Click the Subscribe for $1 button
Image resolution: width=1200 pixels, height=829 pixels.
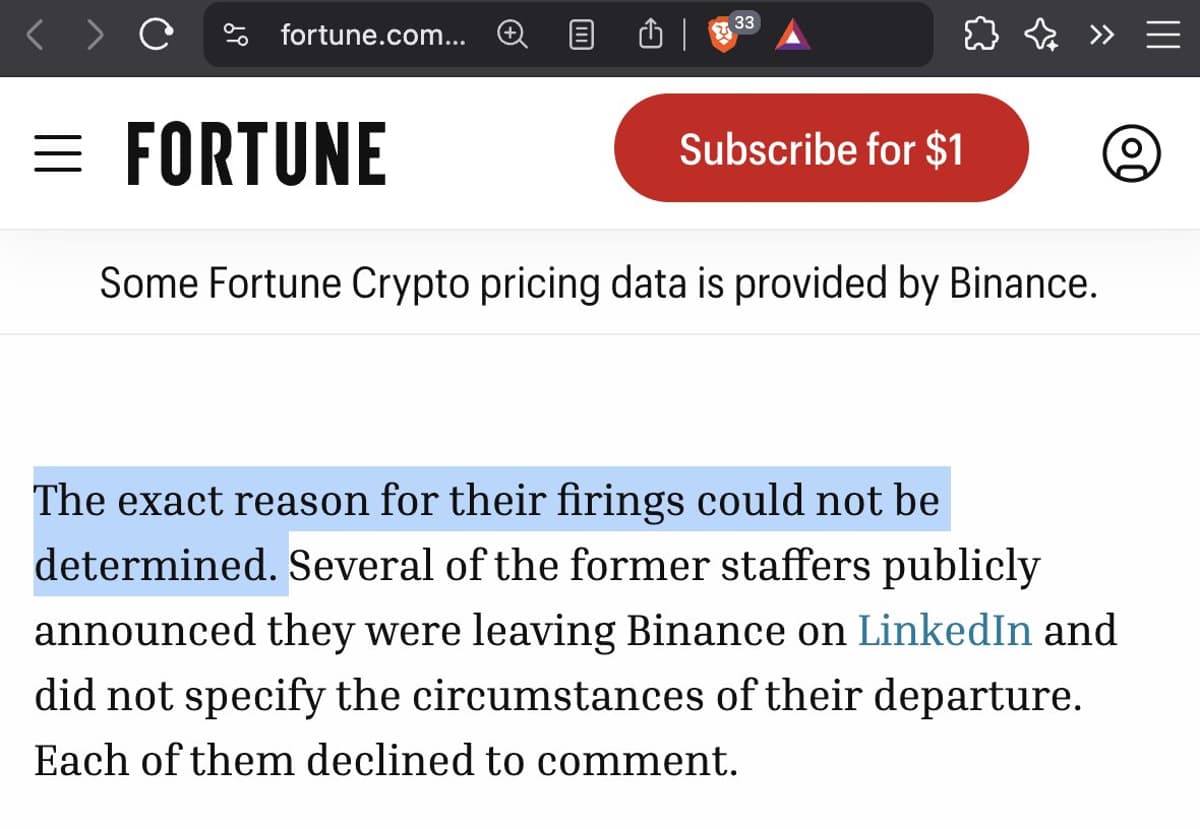[821, 148]
